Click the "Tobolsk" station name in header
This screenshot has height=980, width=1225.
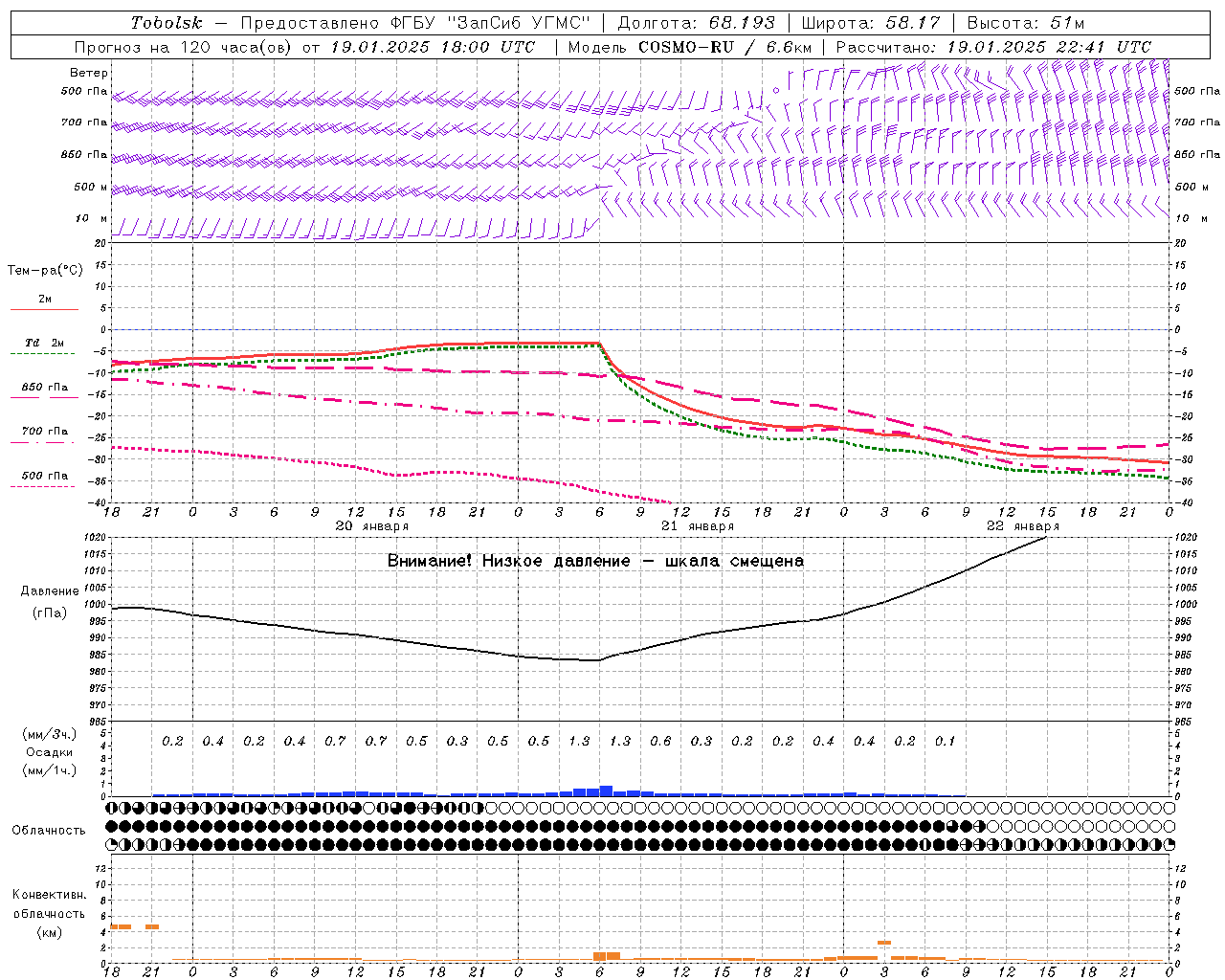167,23
